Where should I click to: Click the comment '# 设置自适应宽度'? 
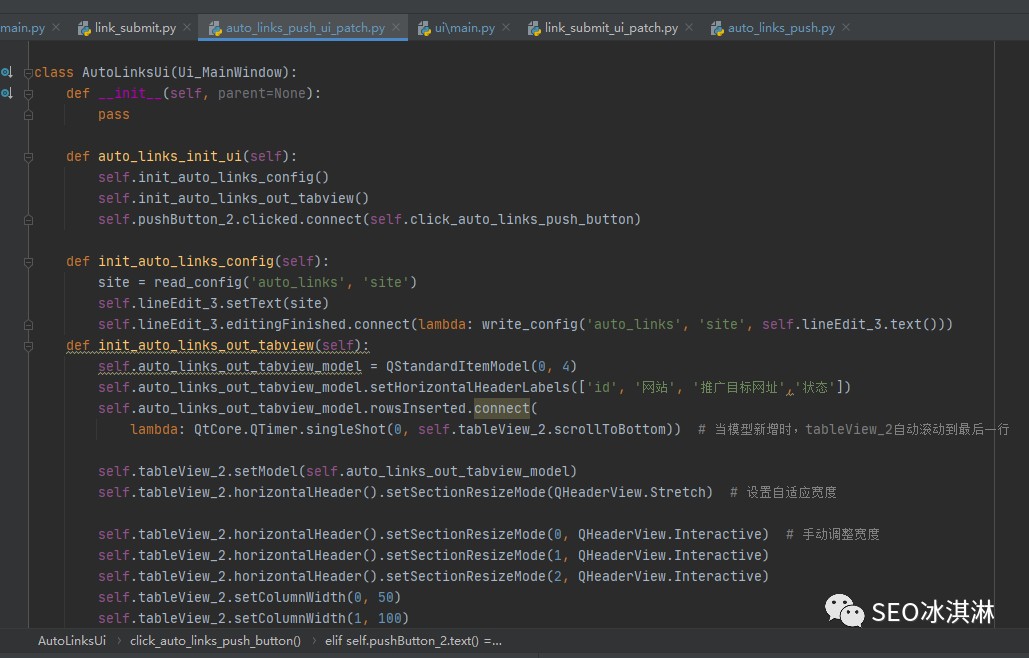[x=783, y=492]
